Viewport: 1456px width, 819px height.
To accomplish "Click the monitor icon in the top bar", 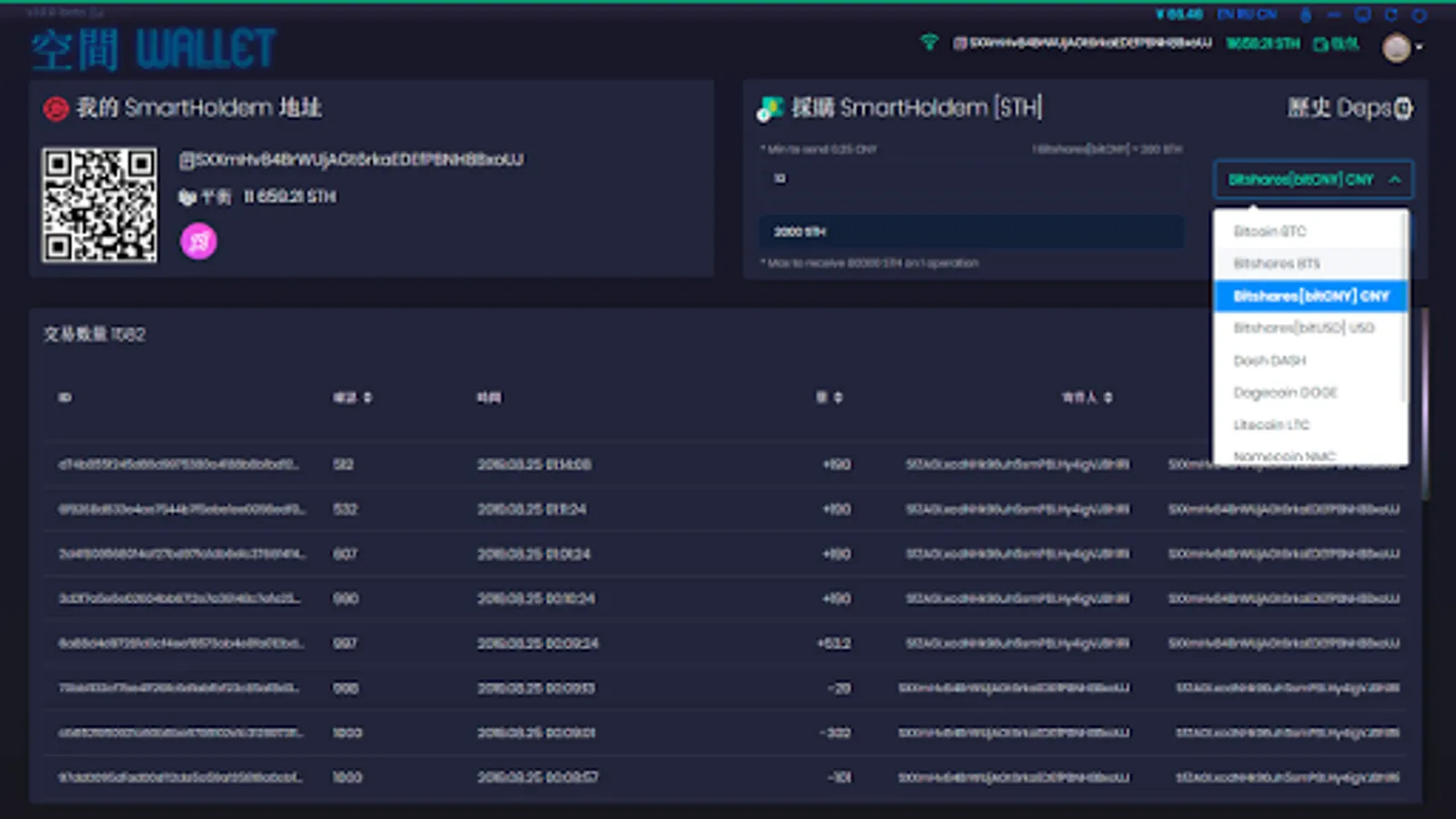I will [1362, 15].
